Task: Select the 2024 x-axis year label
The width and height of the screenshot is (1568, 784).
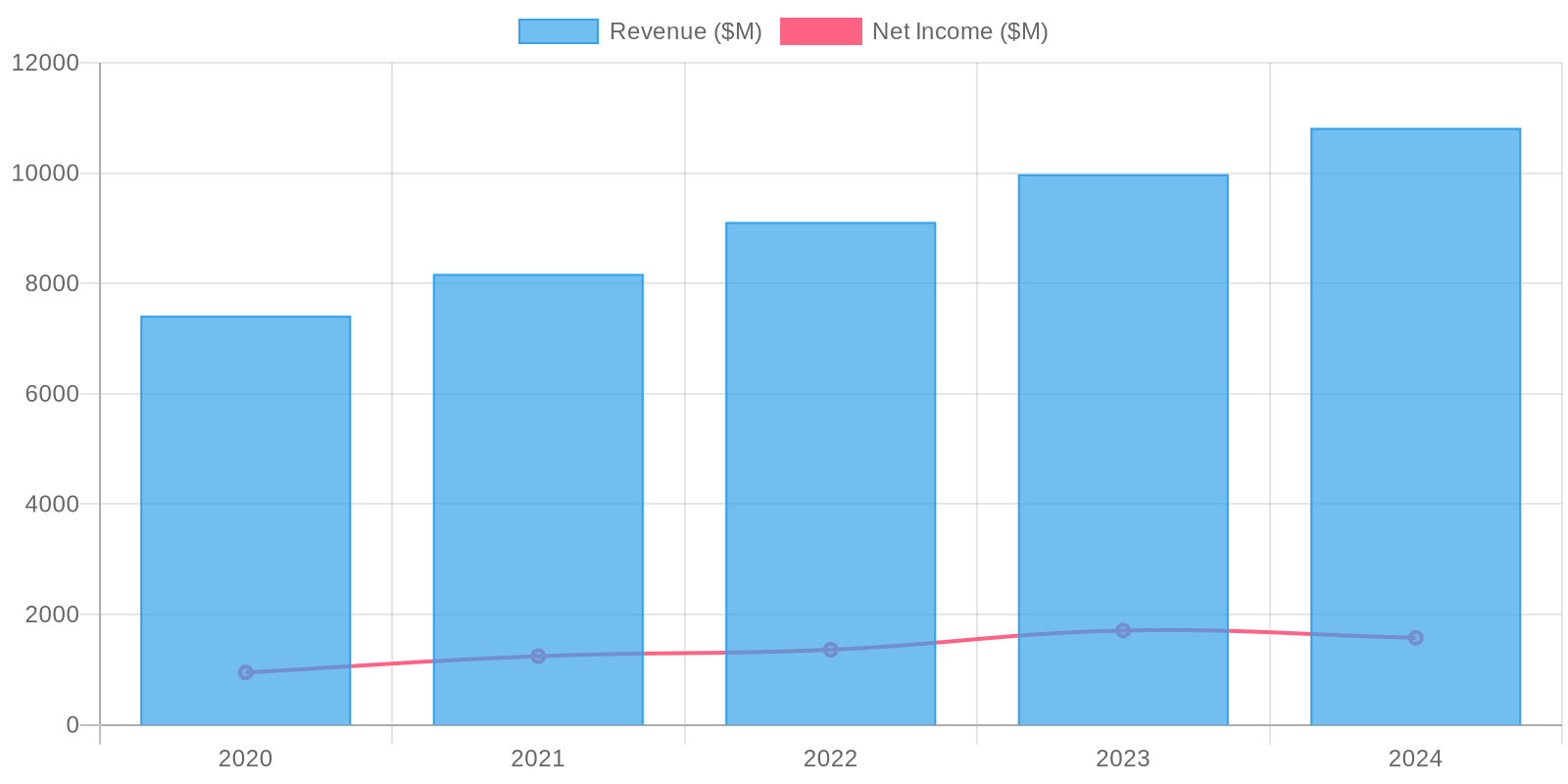Action: pyautogui.click(x=1415, y=759)
